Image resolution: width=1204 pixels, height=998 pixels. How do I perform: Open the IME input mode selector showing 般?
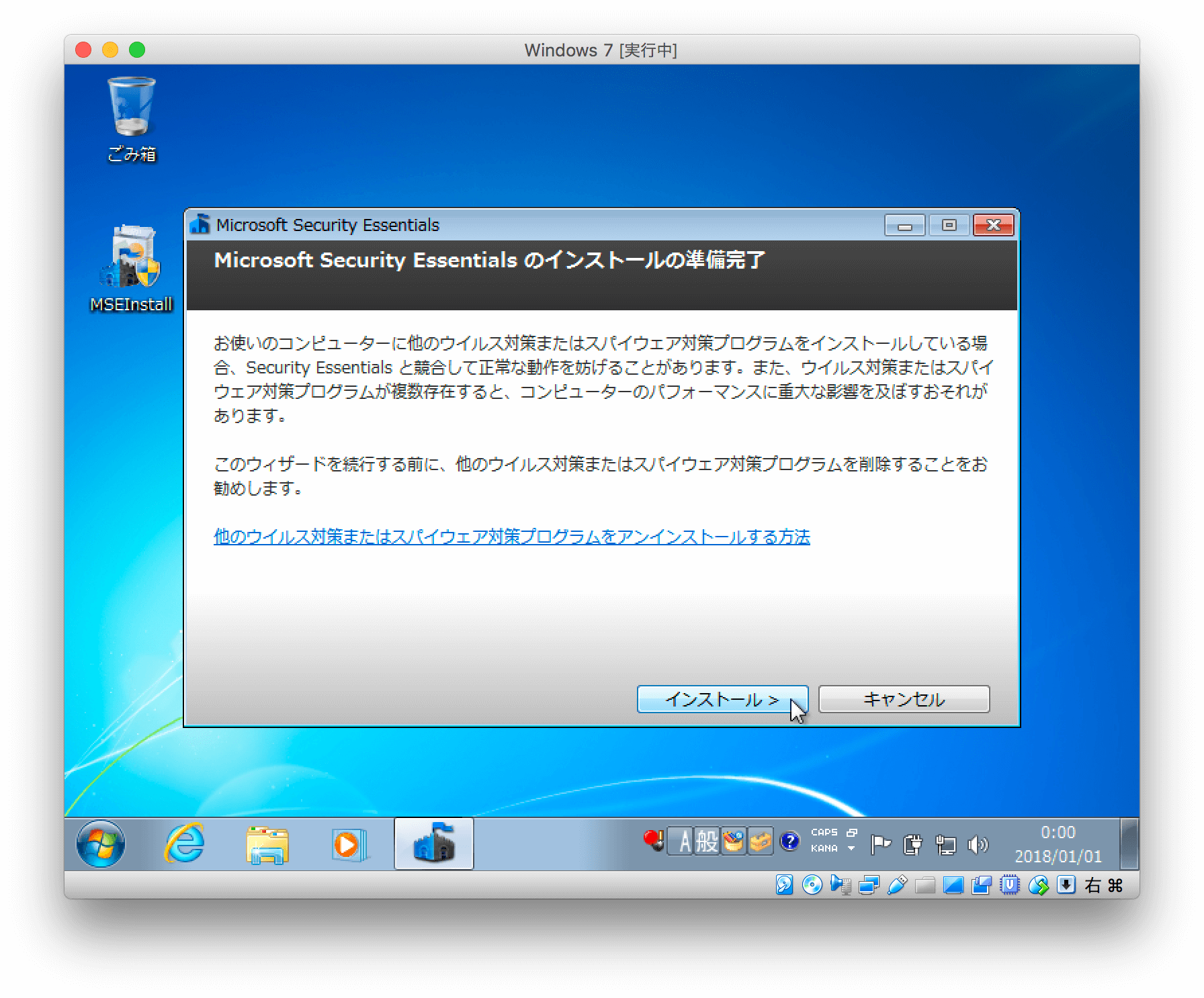[706, 841]
